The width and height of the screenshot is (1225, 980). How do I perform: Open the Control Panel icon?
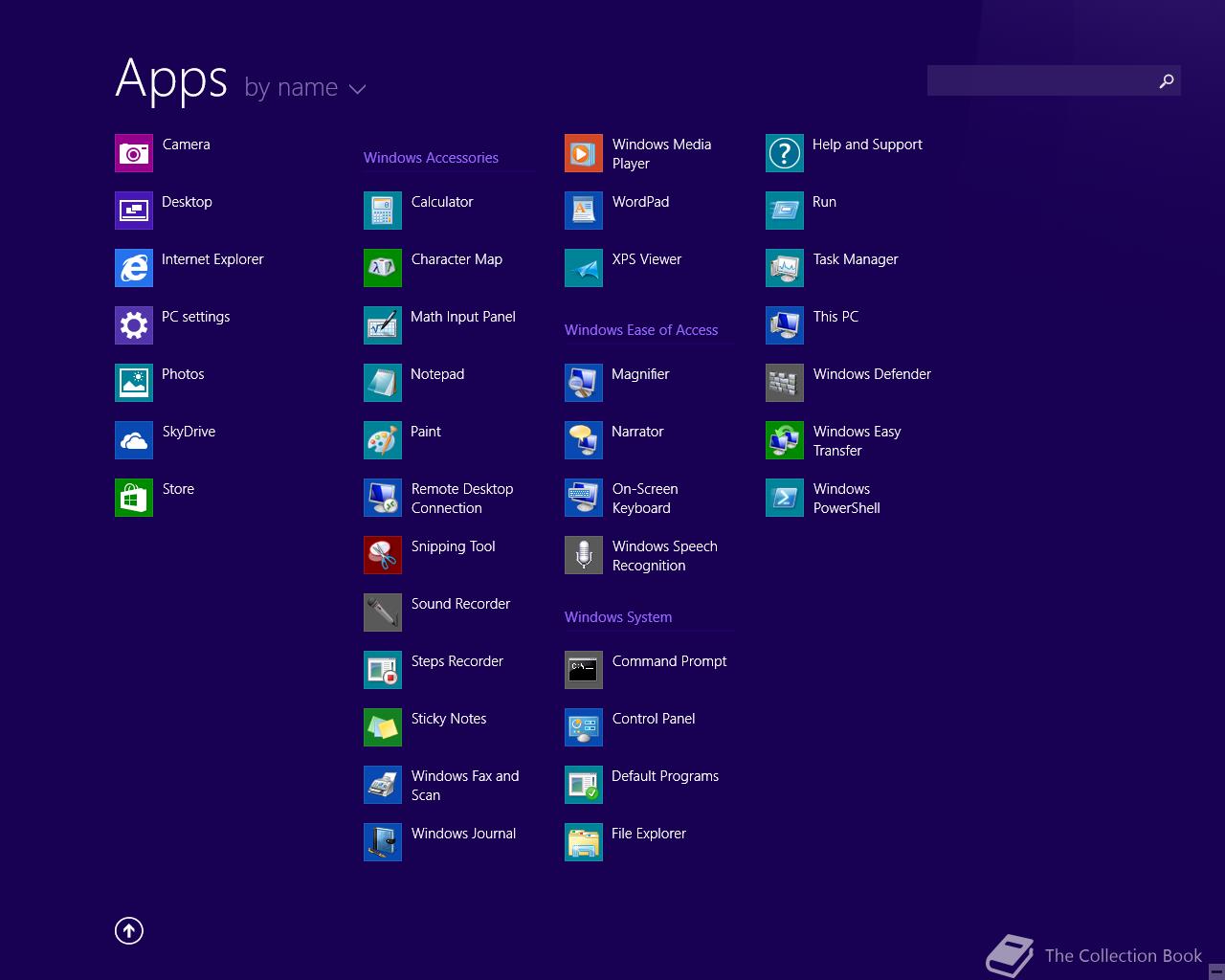[x=584, y=727]
